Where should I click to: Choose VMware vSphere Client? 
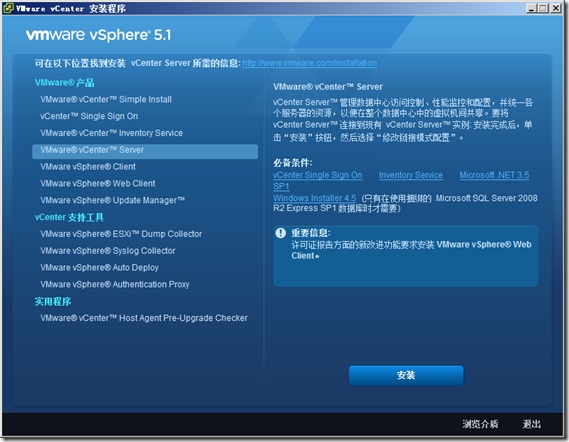88,167
